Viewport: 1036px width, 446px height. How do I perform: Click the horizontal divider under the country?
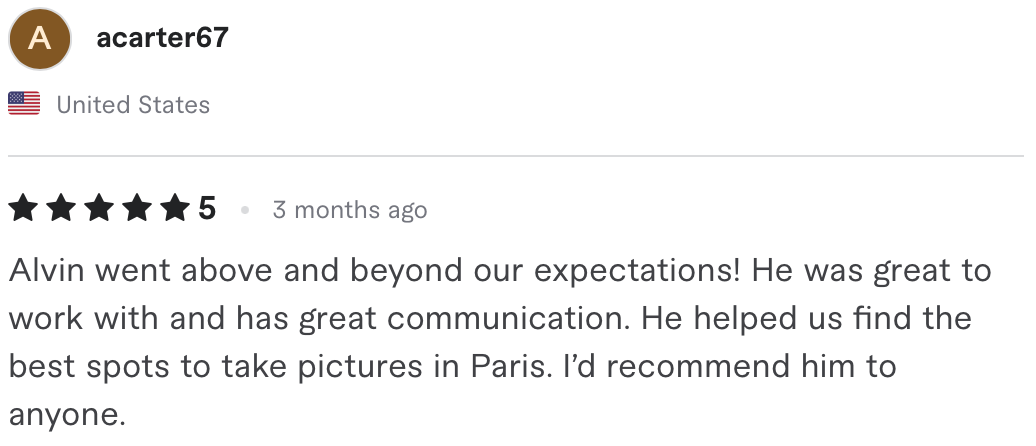[x=516, y=156]
